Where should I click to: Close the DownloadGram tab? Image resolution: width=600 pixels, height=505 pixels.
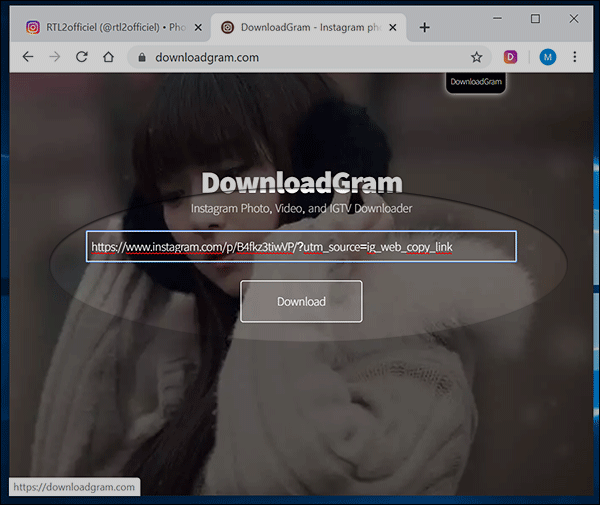click(x=393, y=27)
